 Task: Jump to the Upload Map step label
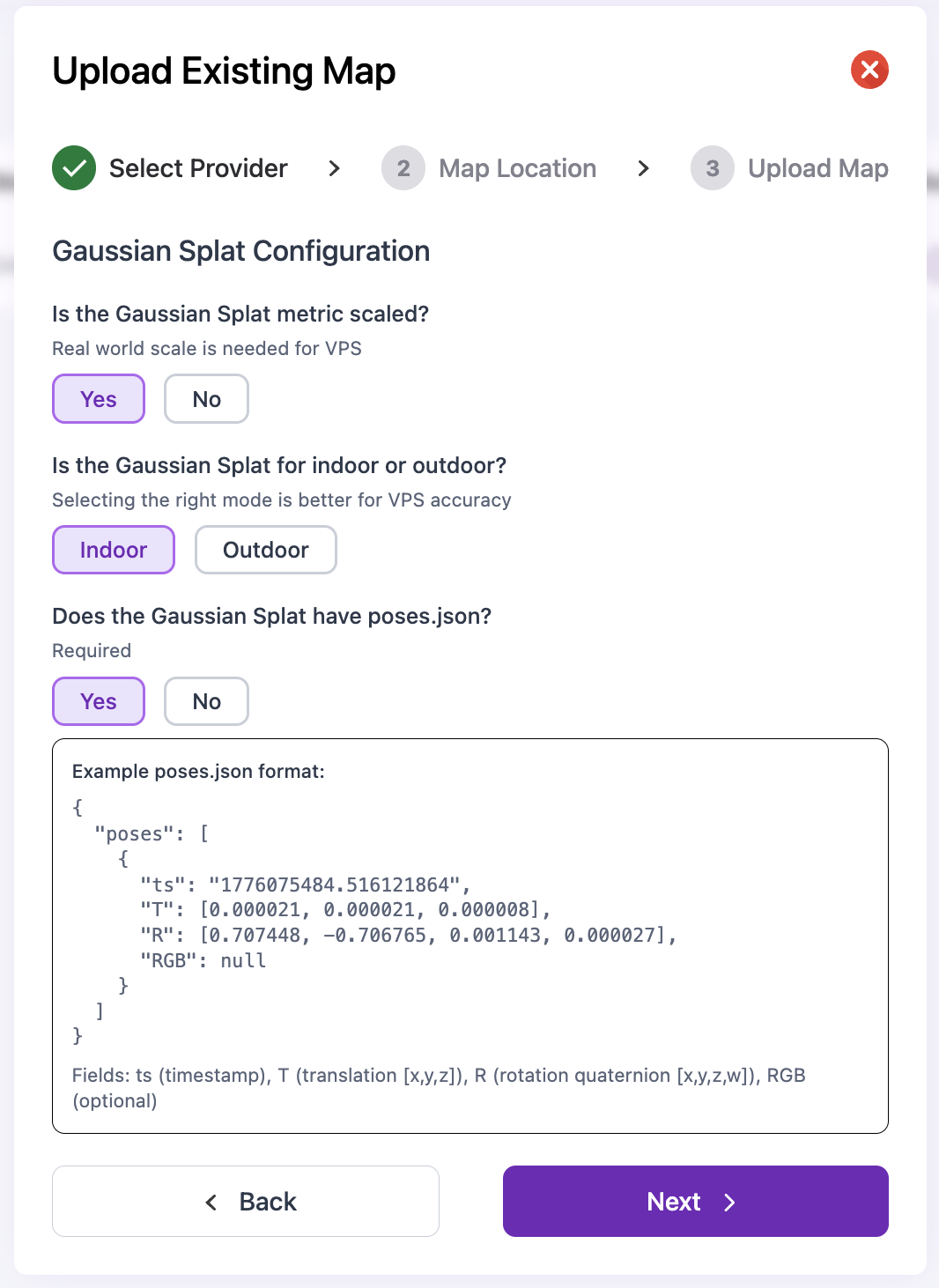click(817, 168)
